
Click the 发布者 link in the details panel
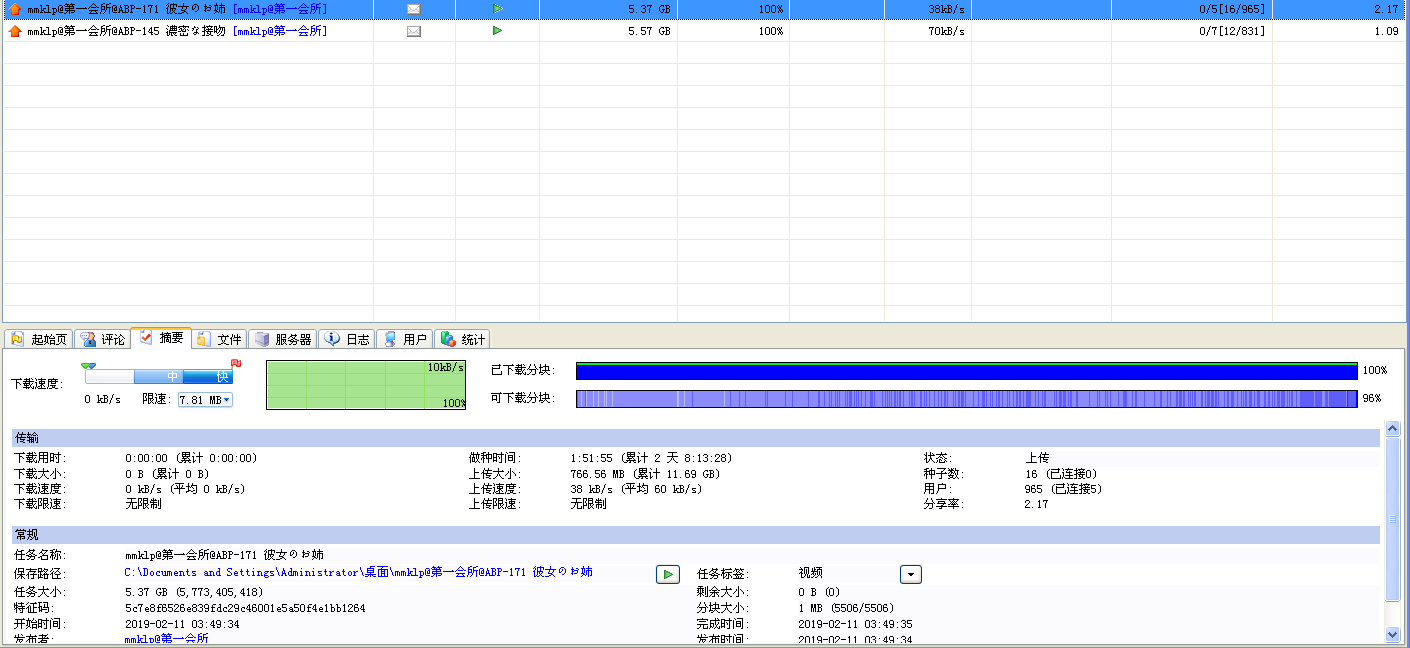click(x=166, y=639)
